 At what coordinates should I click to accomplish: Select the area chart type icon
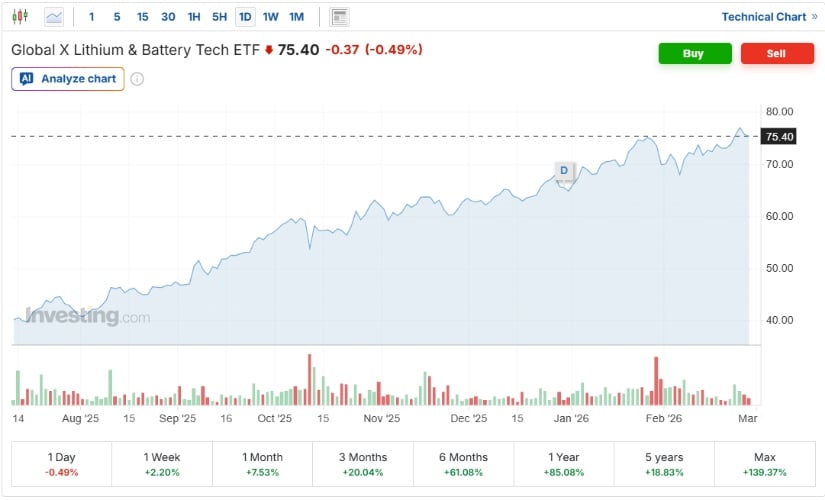pyautogui.click(x=53, y=16)
